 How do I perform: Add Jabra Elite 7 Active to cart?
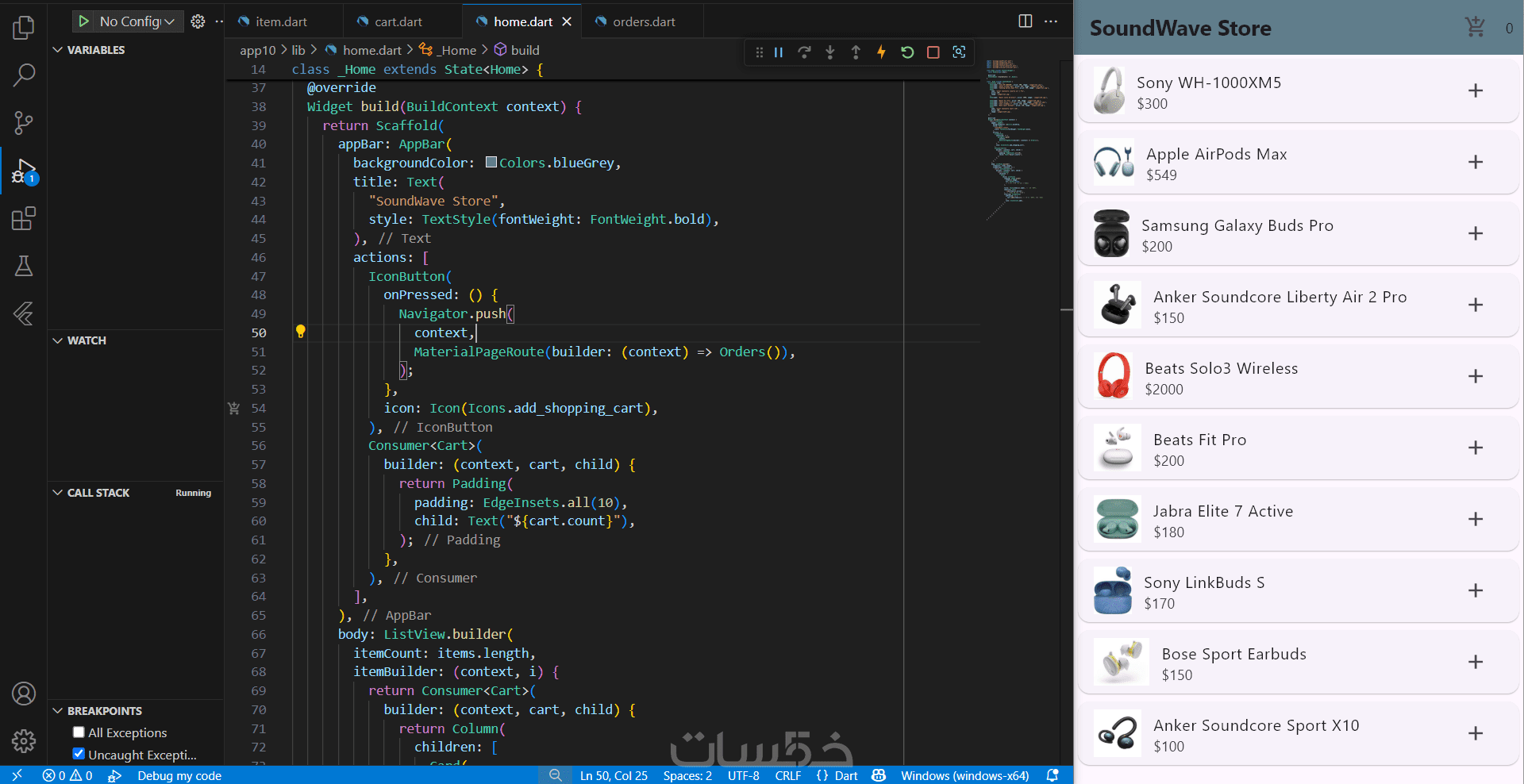(1476, 519)
